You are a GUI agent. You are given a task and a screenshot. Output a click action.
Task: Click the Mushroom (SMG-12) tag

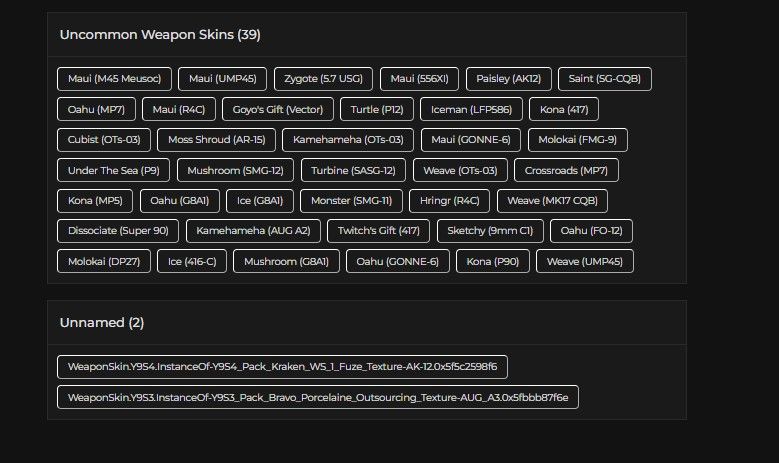coord(235,170)
